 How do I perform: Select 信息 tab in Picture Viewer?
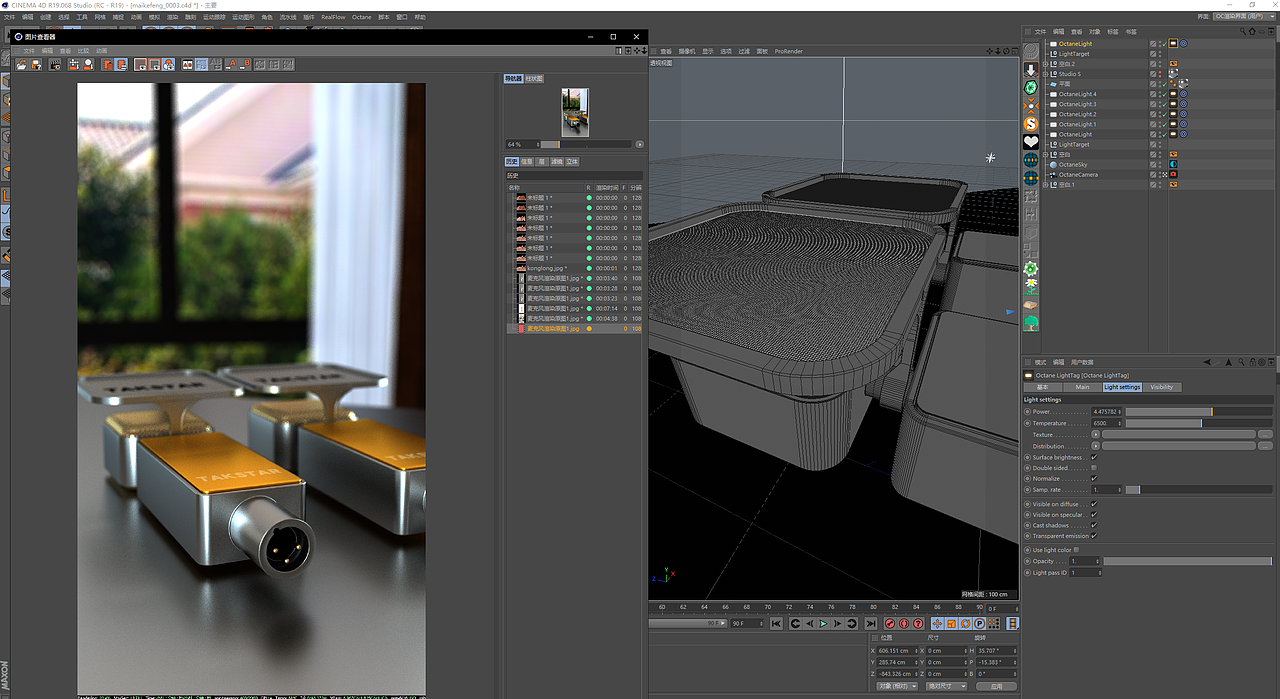click(526, 161)
